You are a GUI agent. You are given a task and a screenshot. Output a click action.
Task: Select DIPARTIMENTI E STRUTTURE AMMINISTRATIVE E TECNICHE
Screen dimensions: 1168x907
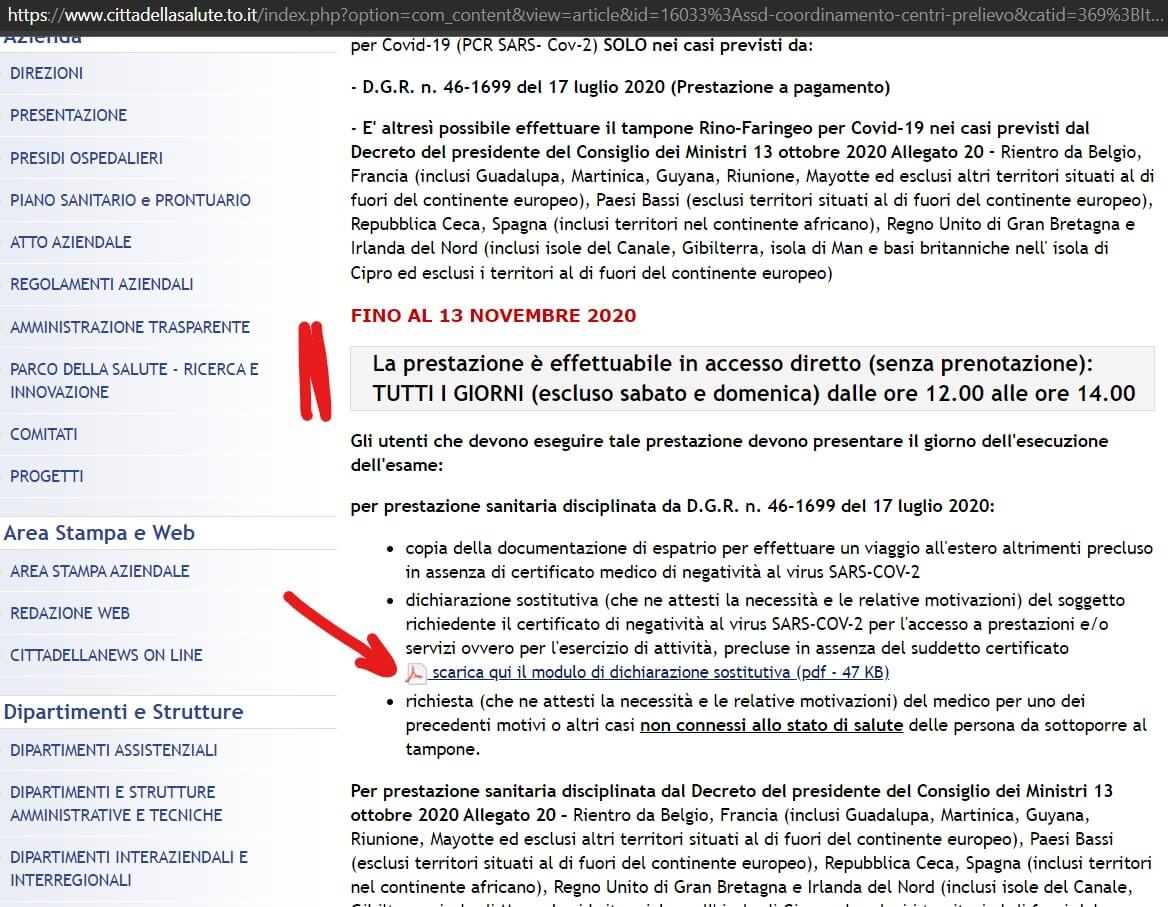click(116, 803)
